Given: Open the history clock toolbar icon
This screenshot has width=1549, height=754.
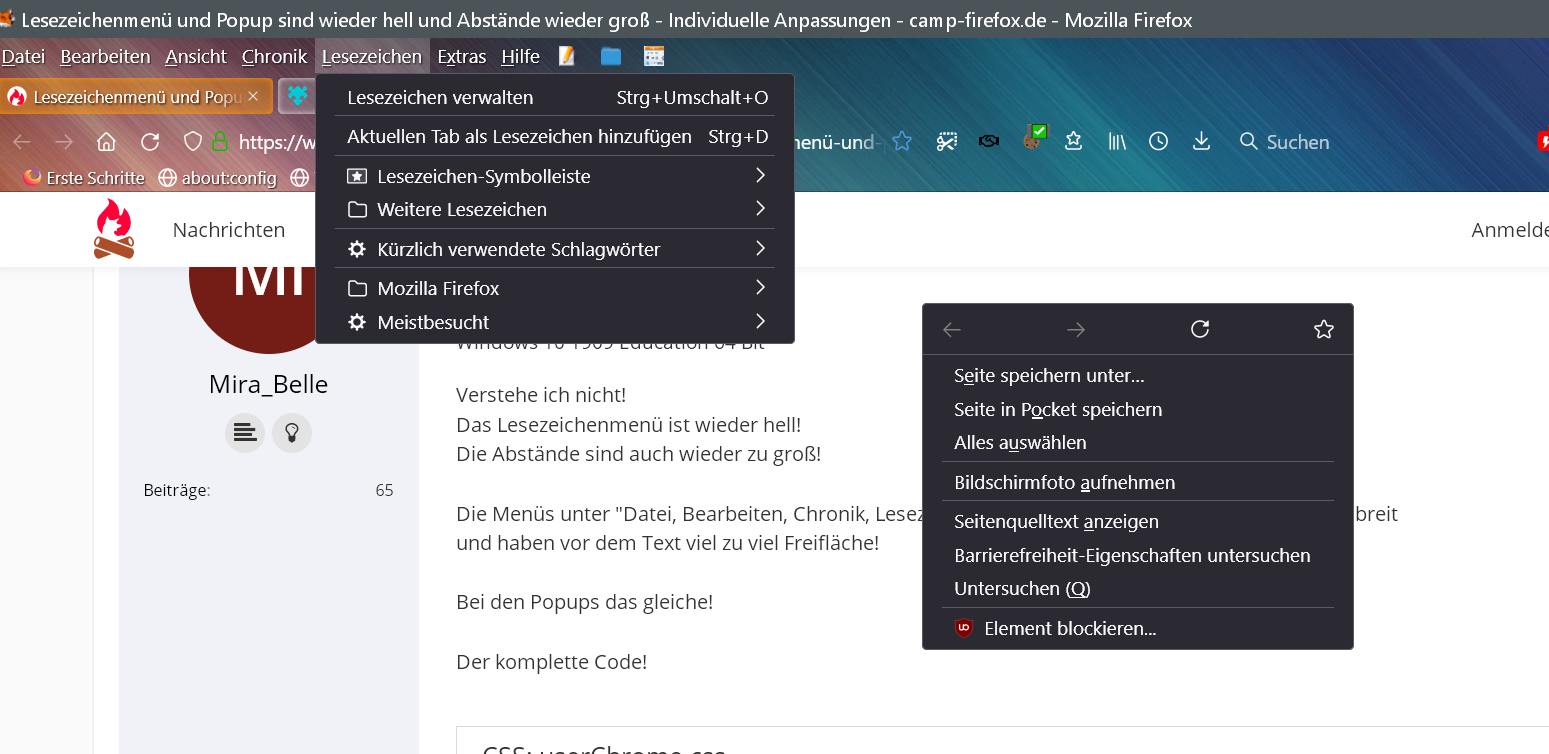Looking at the screenshot, I should (1158, 142).
